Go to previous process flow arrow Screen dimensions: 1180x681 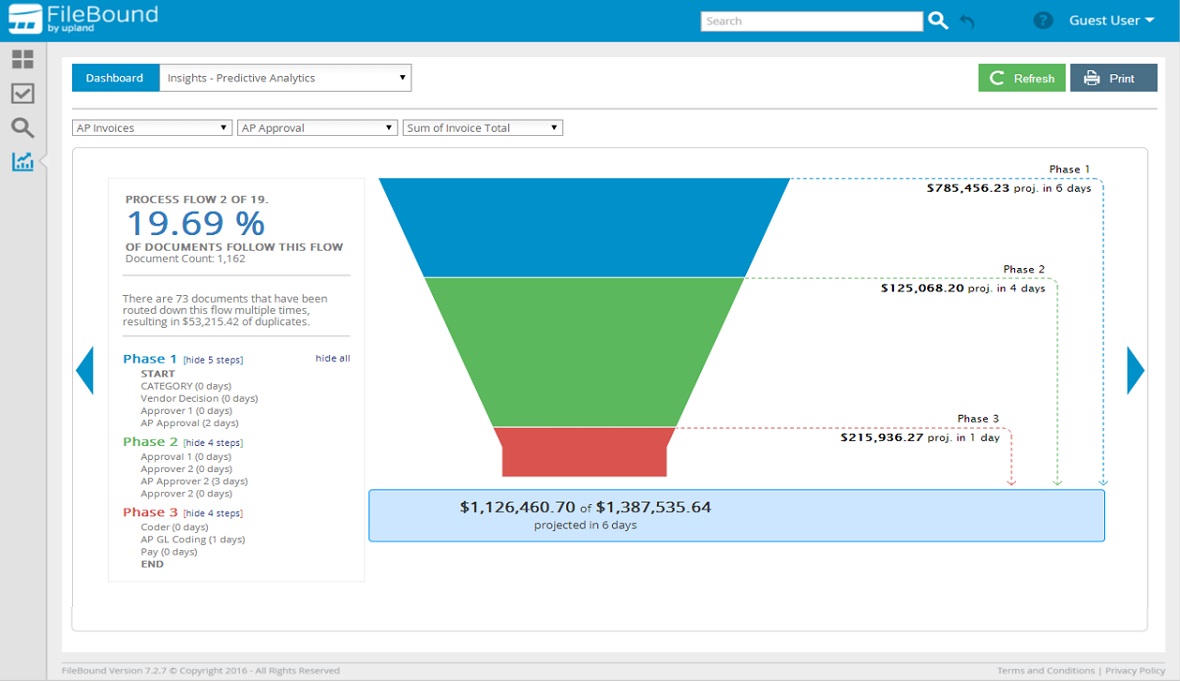85,370
